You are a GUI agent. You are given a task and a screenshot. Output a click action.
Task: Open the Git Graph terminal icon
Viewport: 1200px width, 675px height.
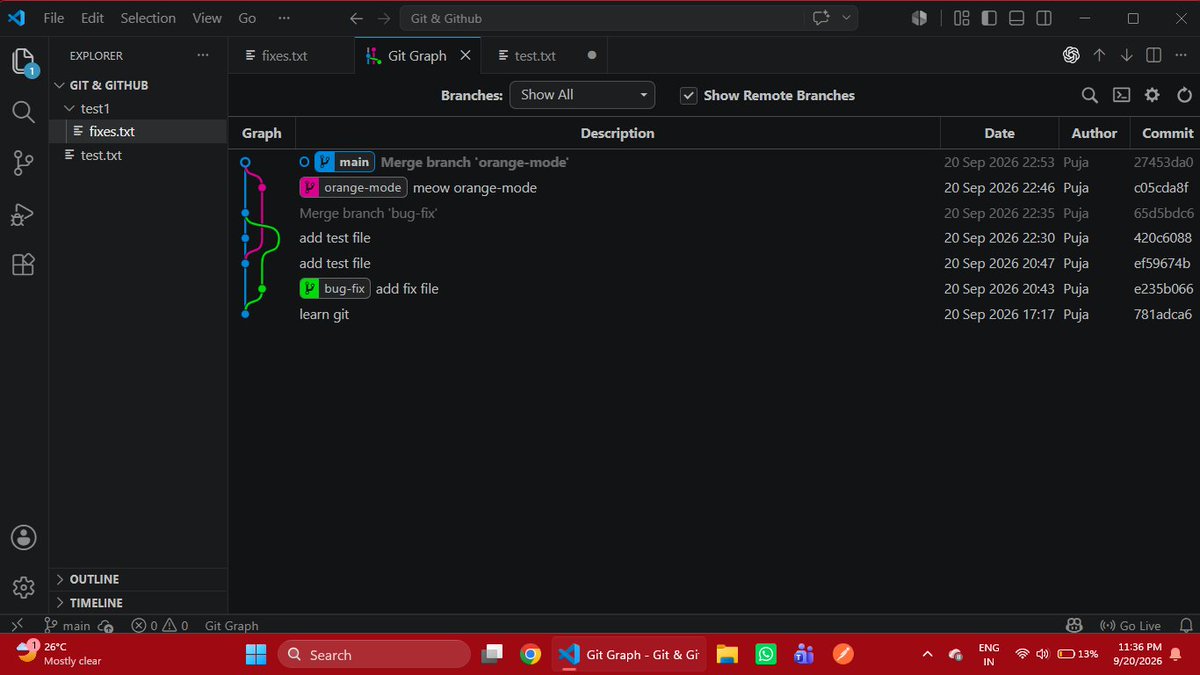tap(1122, 95)
